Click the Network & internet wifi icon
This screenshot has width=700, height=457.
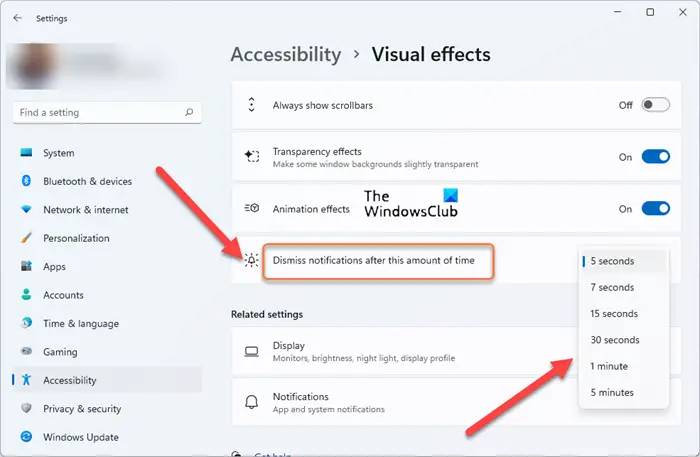point(26,210)
